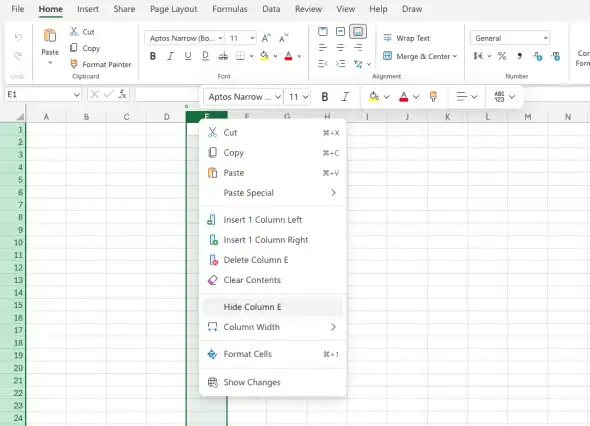Toggle center horizontal alignment in the ribbon

pos(340,47)
